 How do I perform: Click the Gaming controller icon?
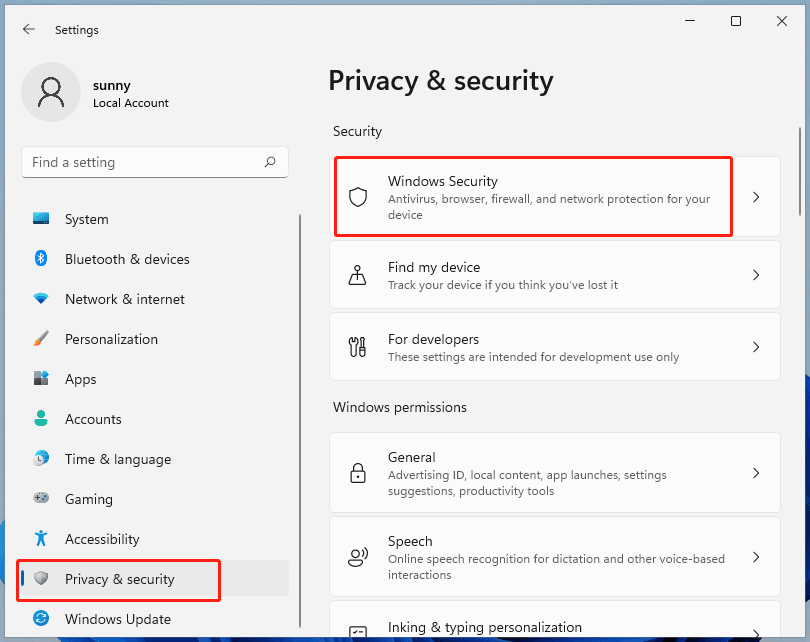tap(41, 499)
